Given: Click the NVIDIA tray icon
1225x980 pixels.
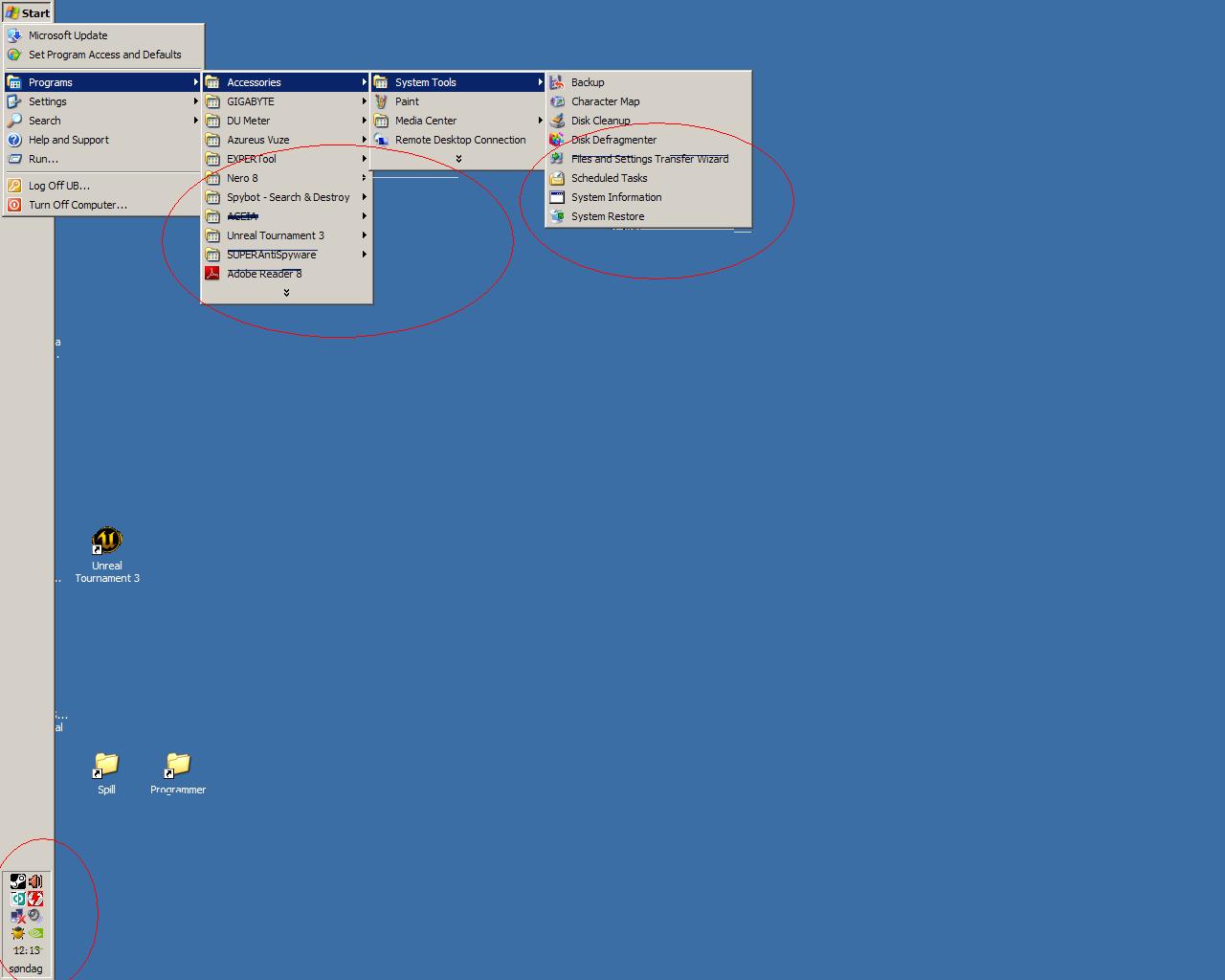Looking at the screenshot, I should tap(35, 933).
